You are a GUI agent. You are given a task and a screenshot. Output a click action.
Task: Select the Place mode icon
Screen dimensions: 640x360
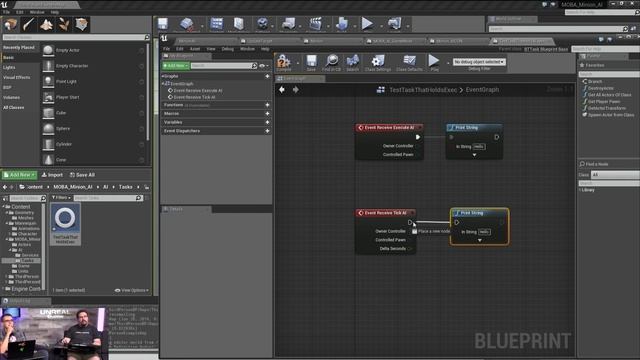[10, 24]
